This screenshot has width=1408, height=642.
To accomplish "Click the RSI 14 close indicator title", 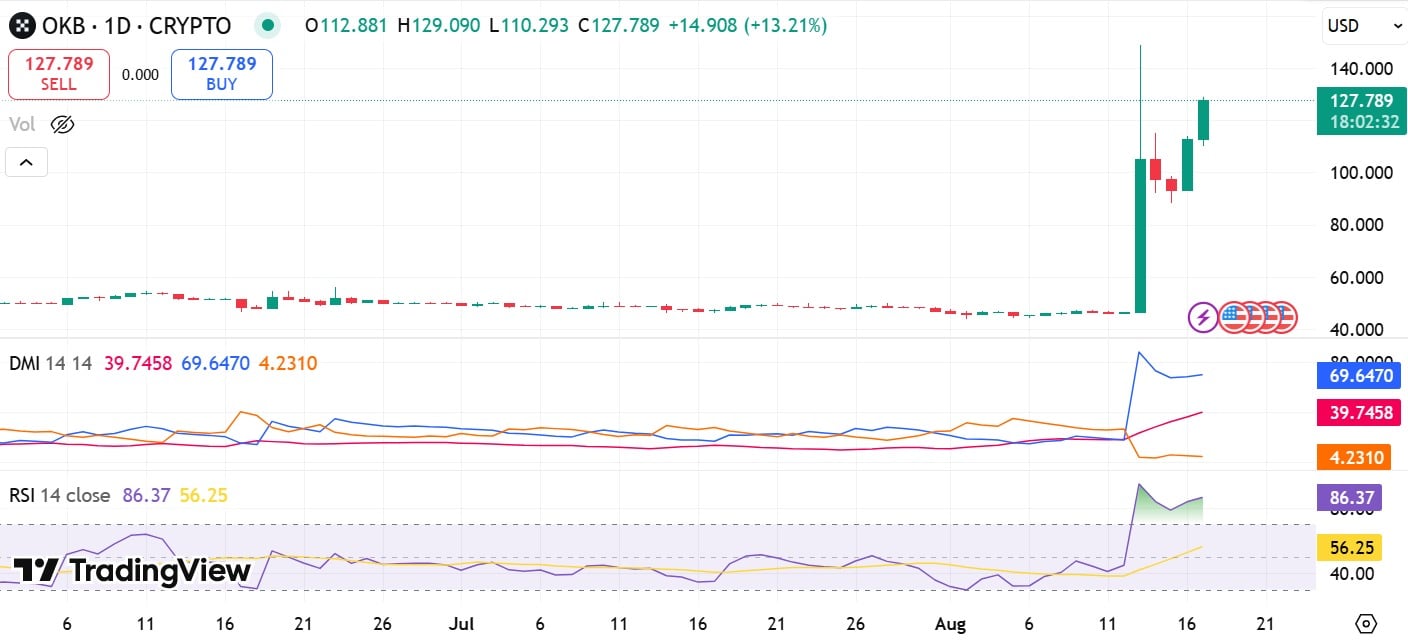I will (x=58, y=495).
